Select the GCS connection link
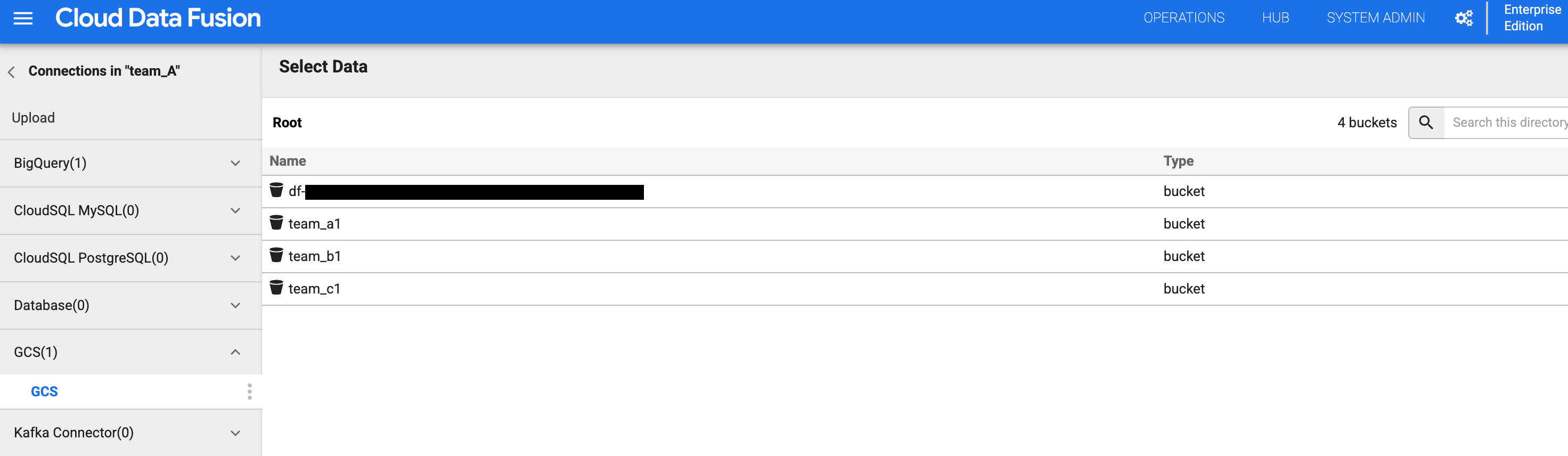This screenshot has width=1568, height=456. click(44, 392)
